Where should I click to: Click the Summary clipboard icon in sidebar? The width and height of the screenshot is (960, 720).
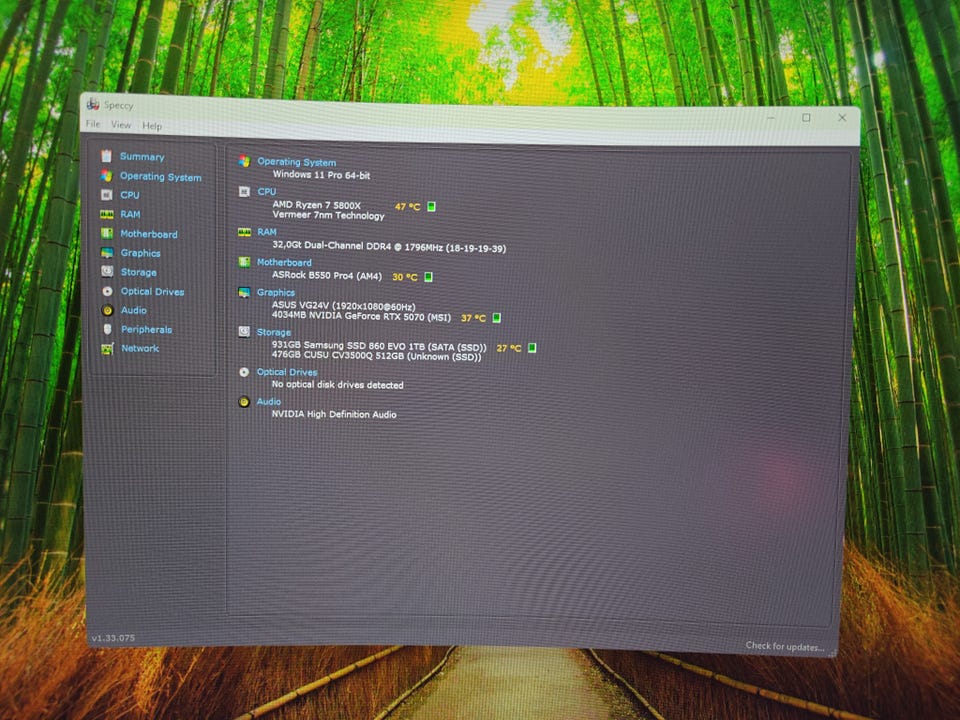(107, 156)
